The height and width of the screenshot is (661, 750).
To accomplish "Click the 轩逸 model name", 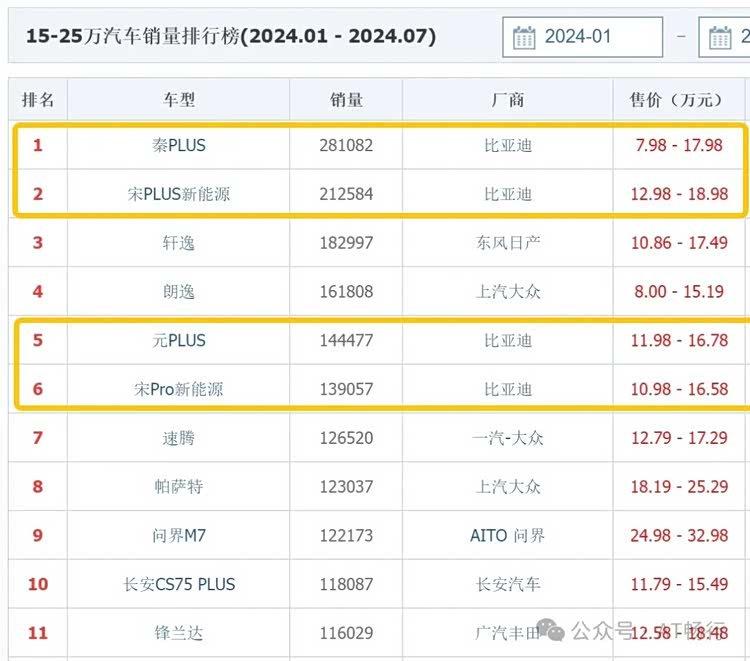I will tap(179, 243).
